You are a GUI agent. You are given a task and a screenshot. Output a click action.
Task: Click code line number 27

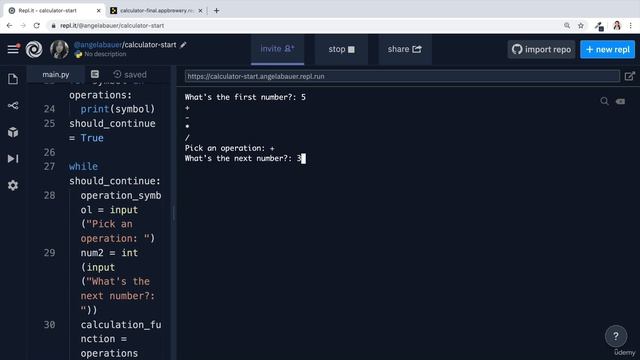pyautogui.click(x=49, y=167)
